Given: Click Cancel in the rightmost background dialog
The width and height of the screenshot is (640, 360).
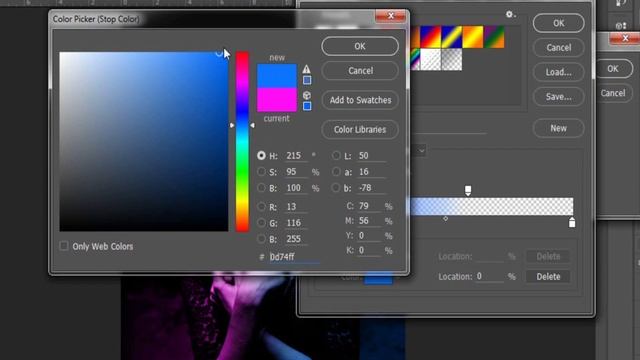Looking at the screenshot, I should click(x=613, y=93).
